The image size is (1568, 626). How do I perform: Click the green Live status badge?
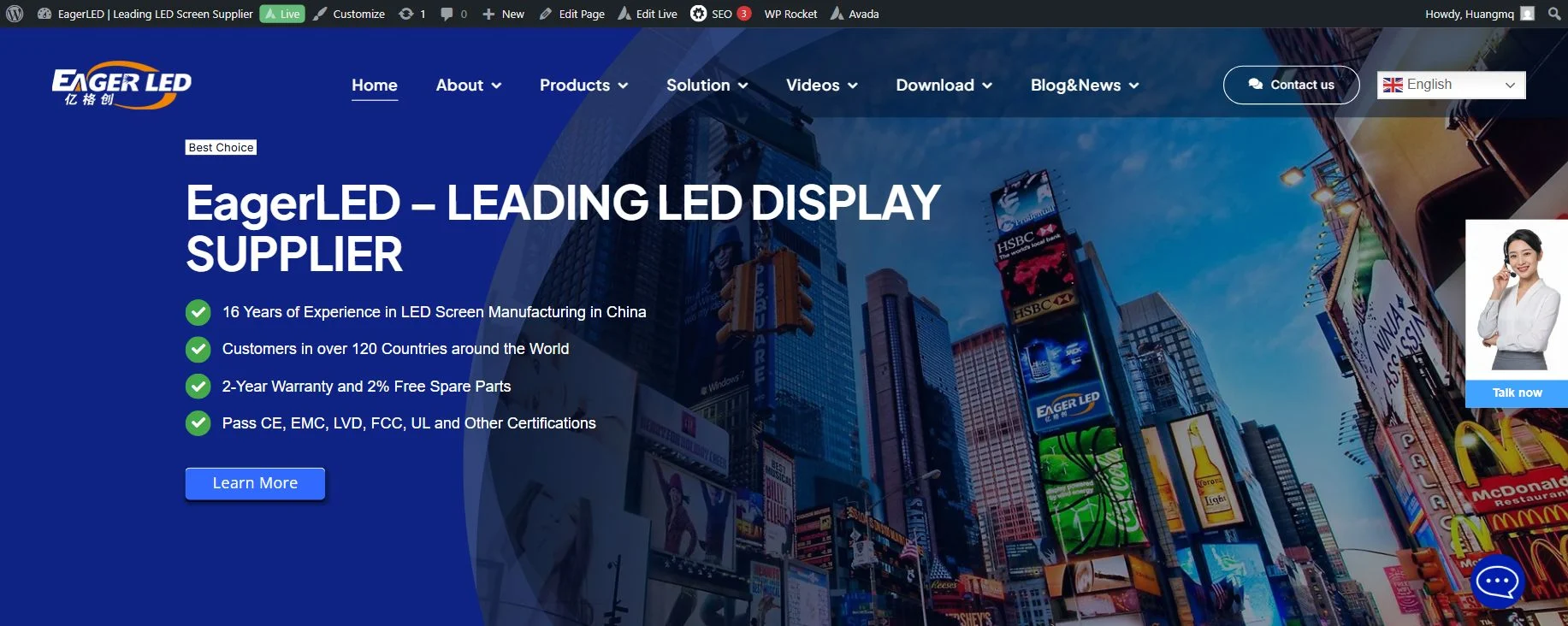pos(282,14)
